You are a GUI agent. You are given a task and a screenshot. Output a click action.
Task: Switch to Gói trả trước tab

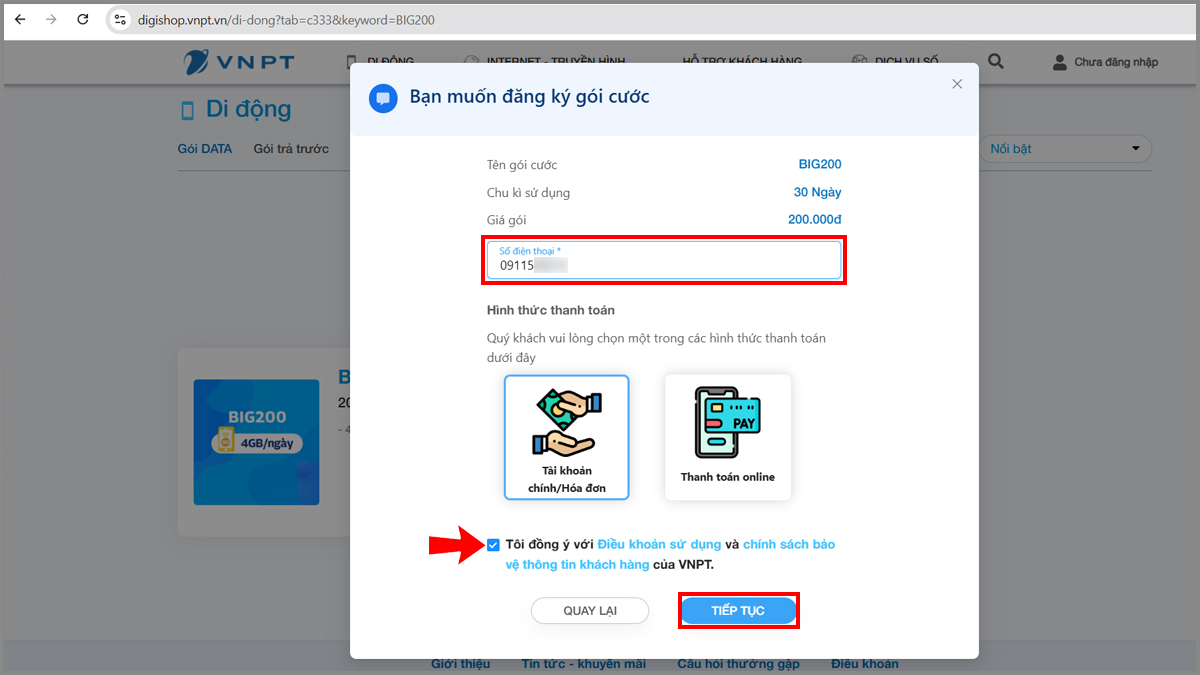(291, 149)
